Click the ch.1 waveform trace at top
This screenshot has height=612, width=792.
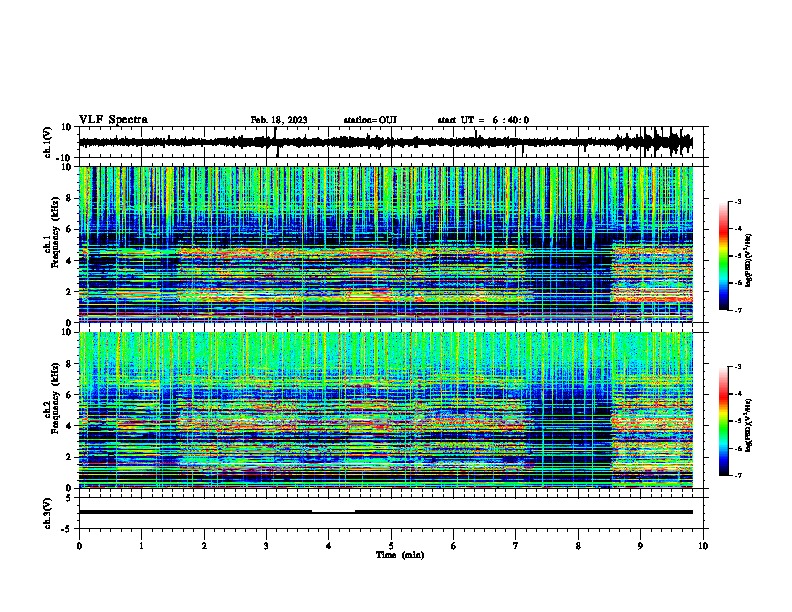385,142
